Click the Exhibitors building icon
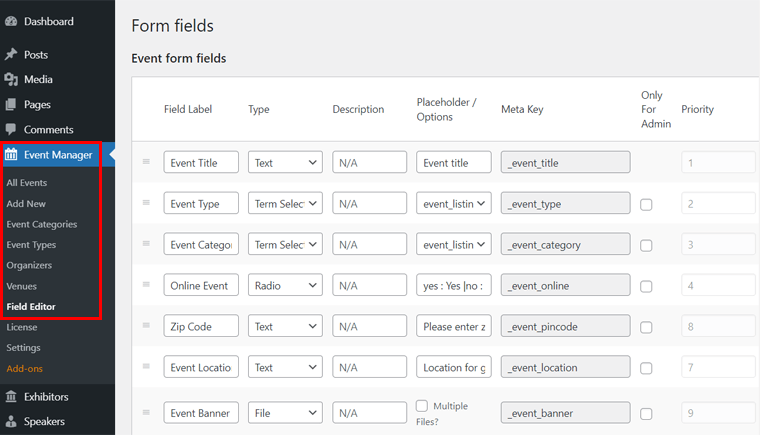 click(11, 396)
